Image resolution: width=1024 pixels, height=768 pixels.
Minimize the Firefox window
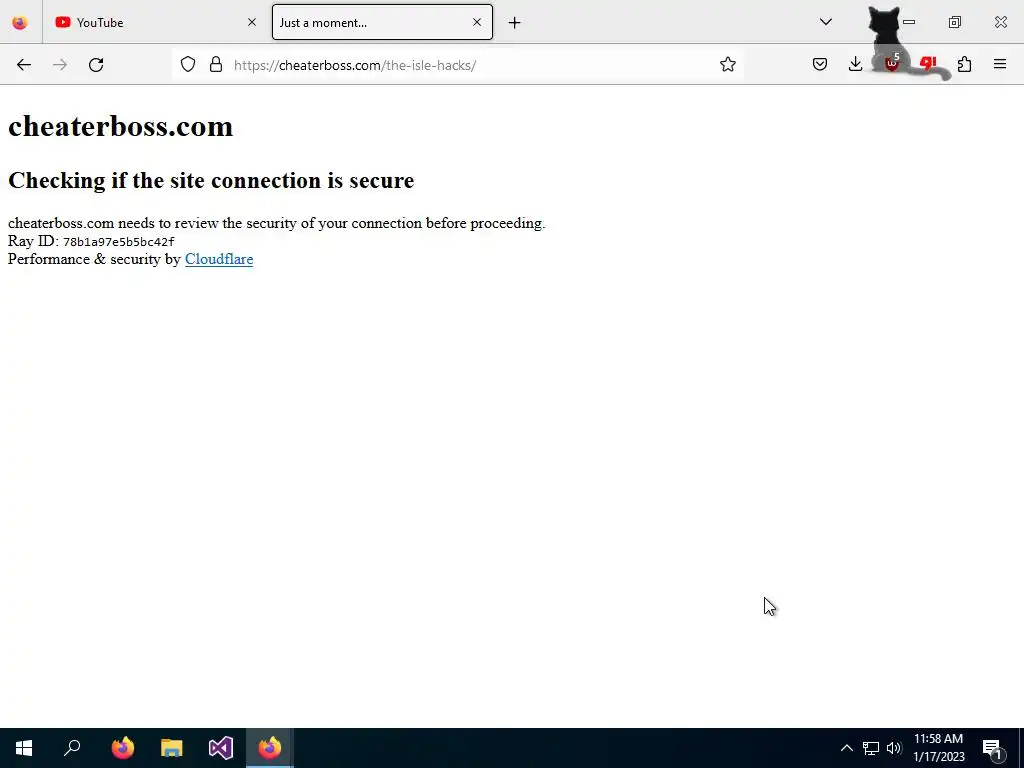point(909,22)
